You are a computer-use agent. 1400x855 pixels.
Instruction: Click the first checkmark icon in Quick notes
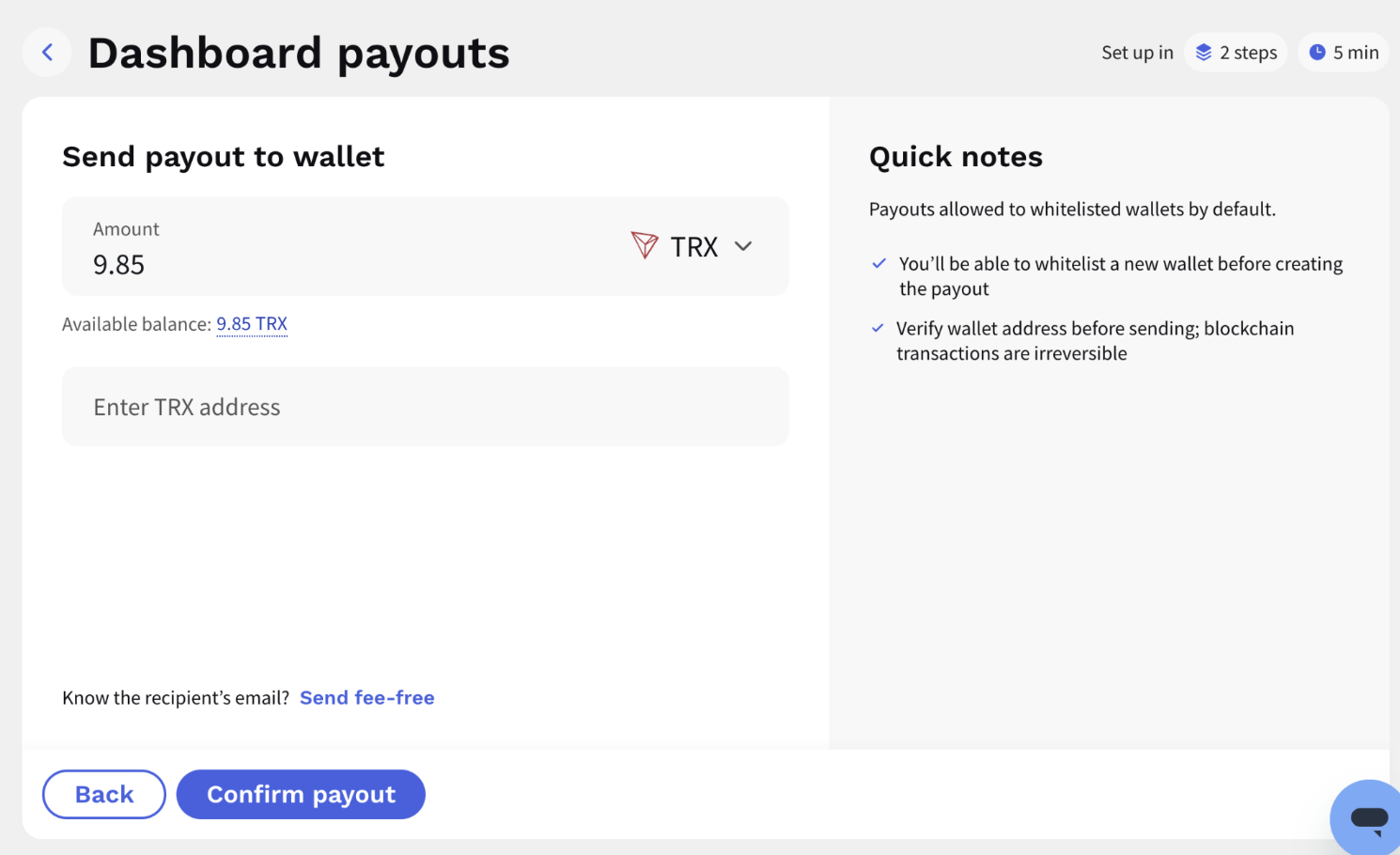879,264
